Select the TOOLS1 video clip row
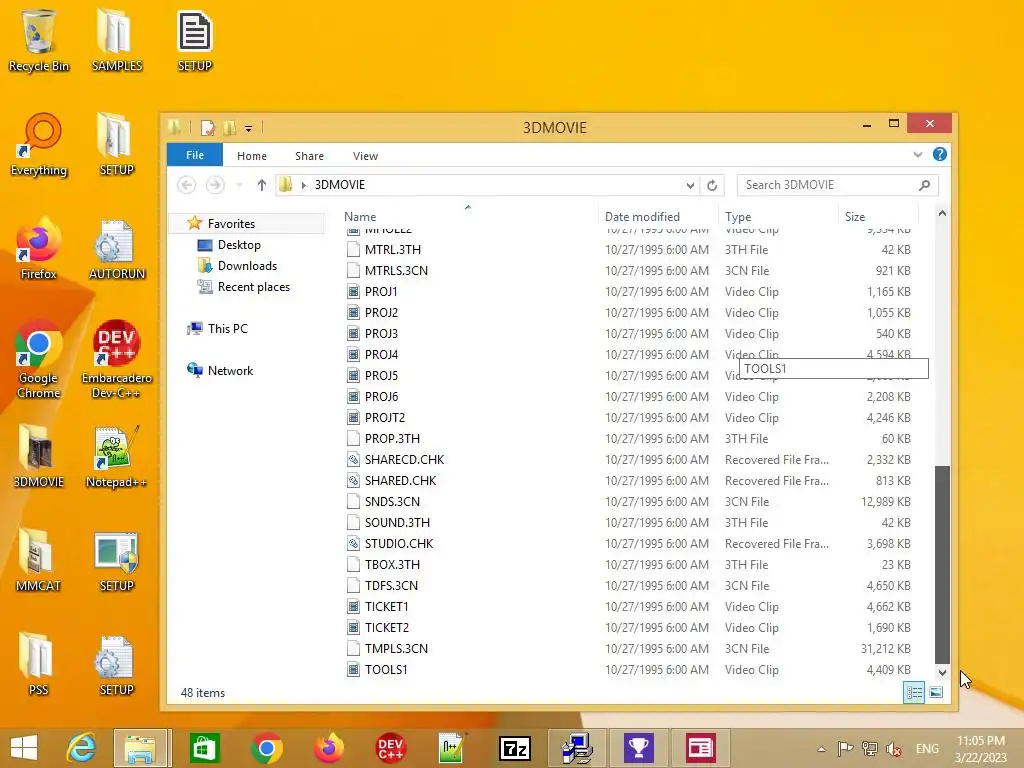 pos(629,669)
